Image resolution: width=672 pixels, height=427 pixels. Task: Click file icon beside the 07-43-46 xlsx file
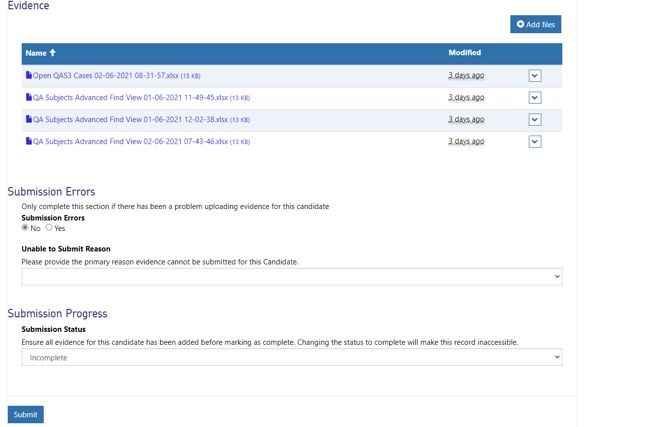pos(29,141)
